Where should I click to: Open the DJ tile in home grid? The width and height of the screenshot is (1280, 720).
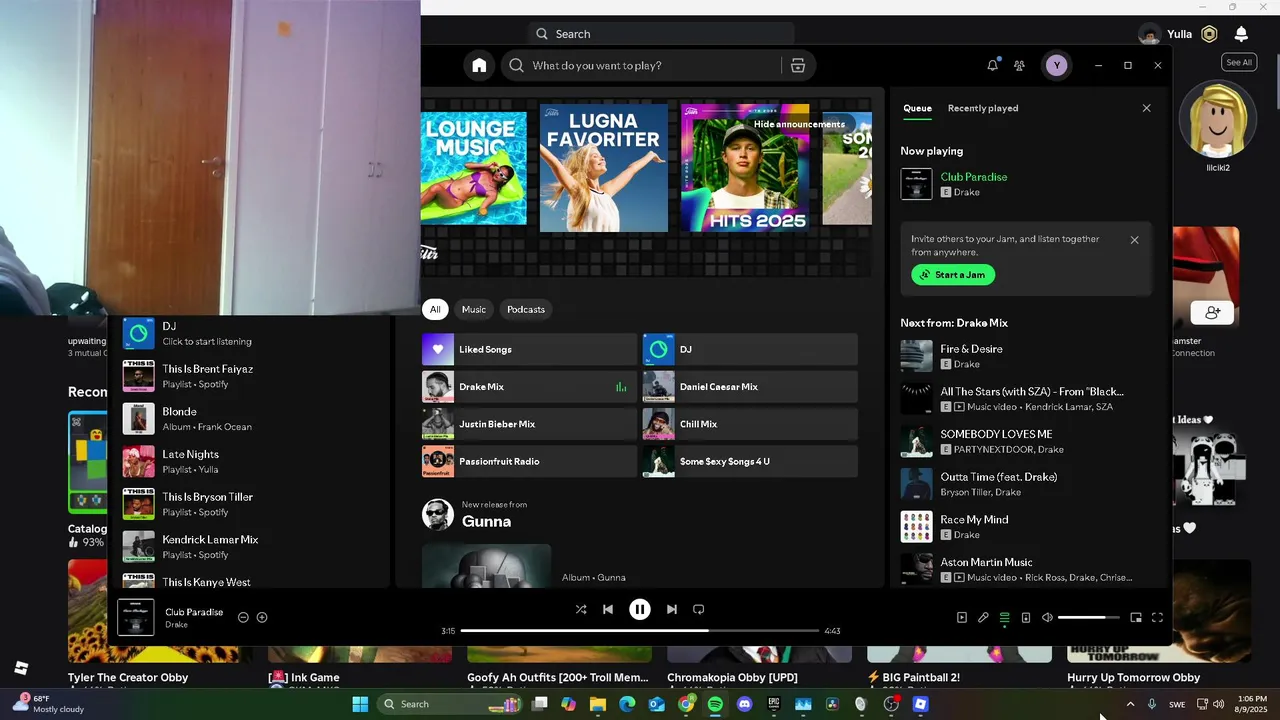[750, 349]
